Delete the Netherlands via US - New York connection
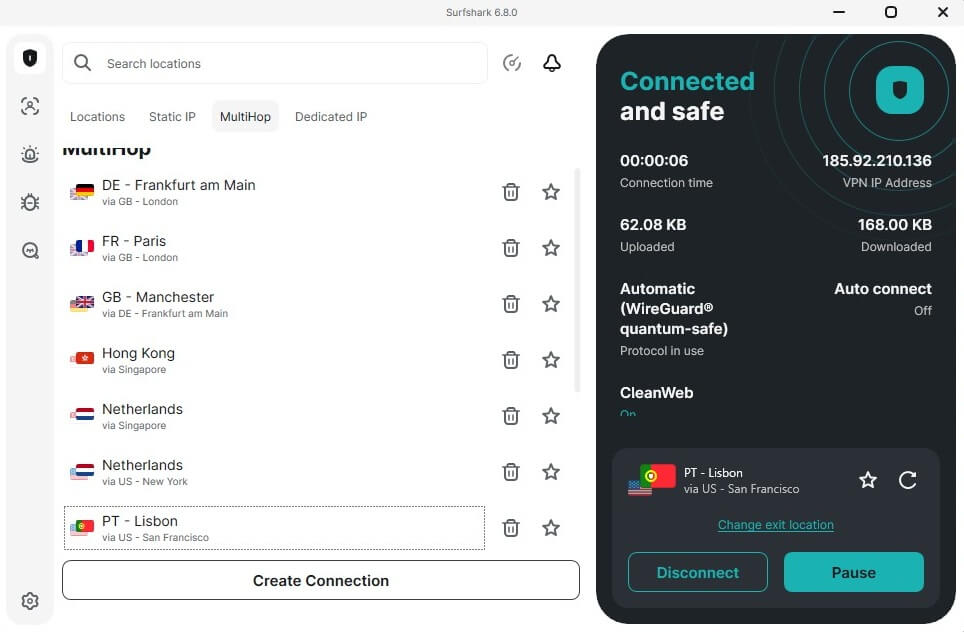Screen dimensions: 964x632 click(511, 472)
